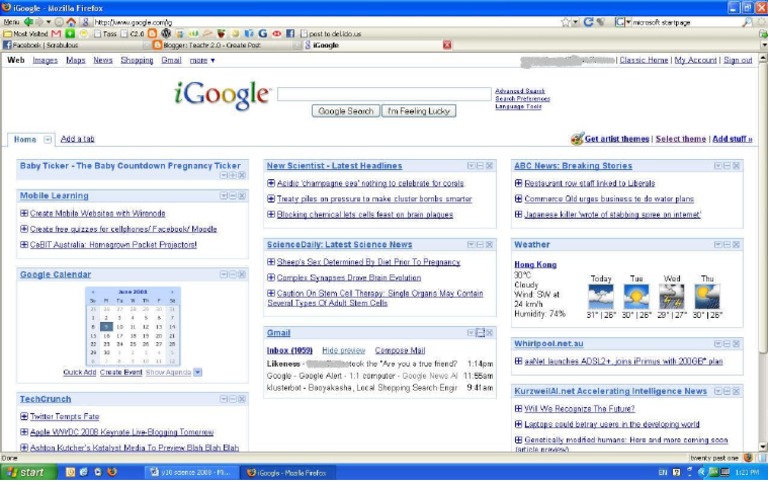Viewport: 768px width, 484px height.
Task: Close the Weather gadget
Action: (736, 244)
